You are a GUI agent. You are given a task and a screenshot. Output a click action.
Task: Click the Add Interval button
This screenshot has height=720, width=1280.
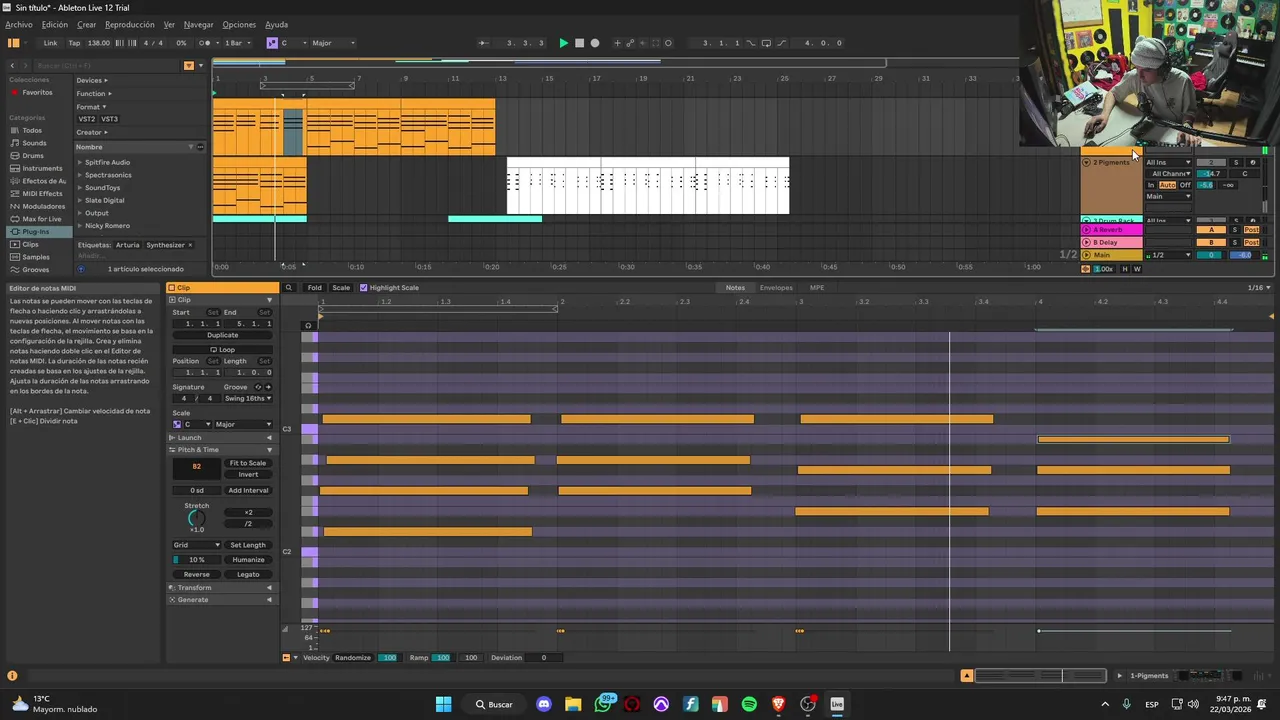(248, 490)
